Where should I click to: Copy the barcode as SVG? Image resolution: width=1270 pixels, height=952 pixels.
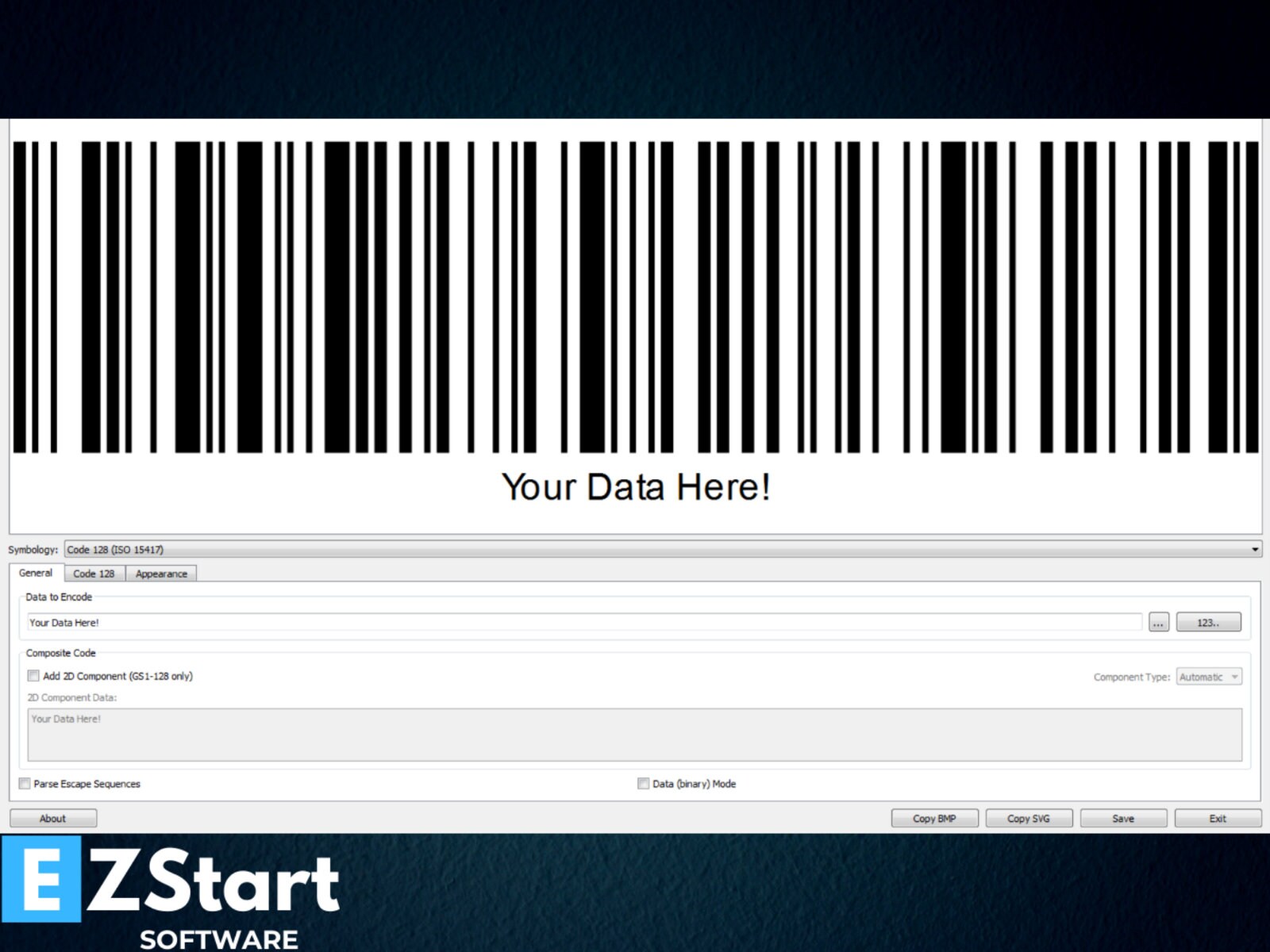point(1029,818)
